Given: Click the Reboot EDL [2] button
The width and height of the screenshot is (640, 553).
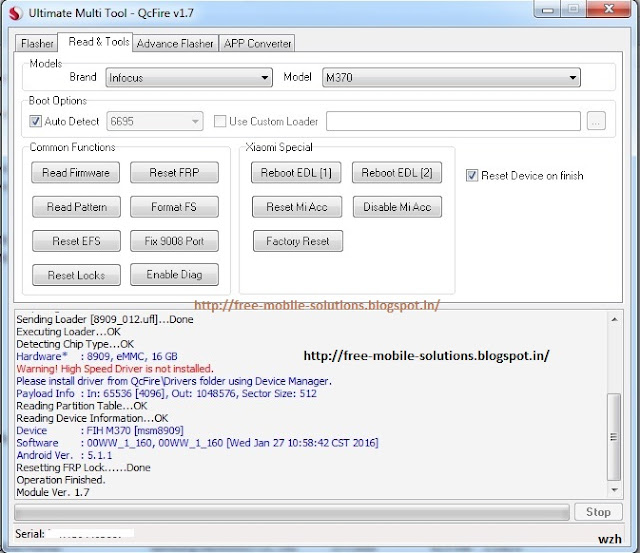Looking at the screenshot, I should click(x=397, y=173).
